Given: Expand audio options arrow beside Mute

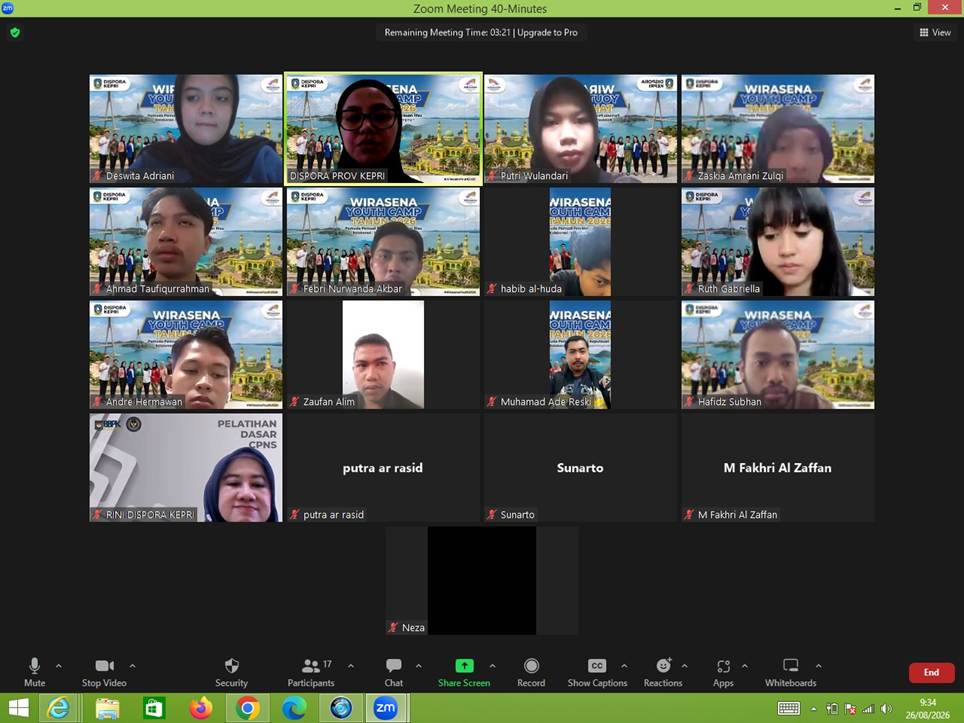Looking at the screenshot, I should tap(58, 666).
